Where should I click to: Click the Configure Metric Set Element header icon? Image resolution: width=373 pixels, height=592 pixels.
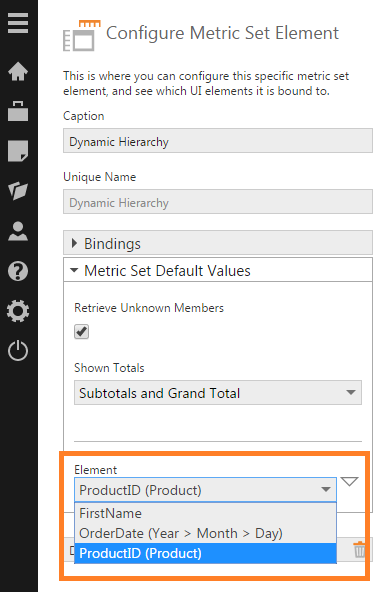click(x=82, y=35)
